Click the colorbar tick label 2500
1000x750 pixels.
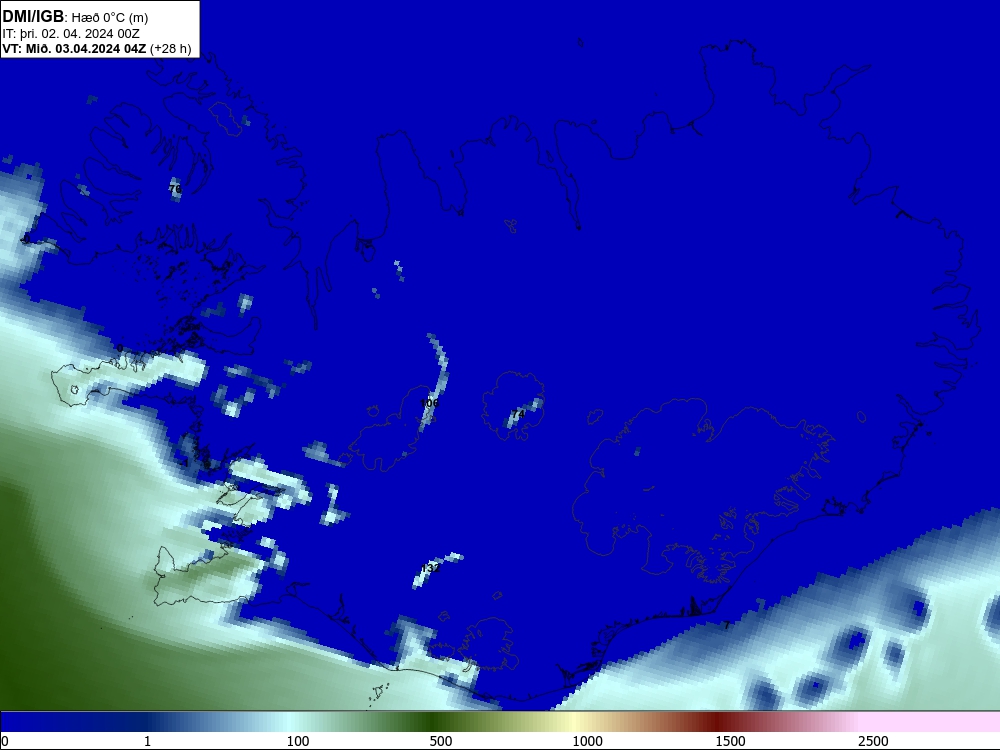click(873, 741)
